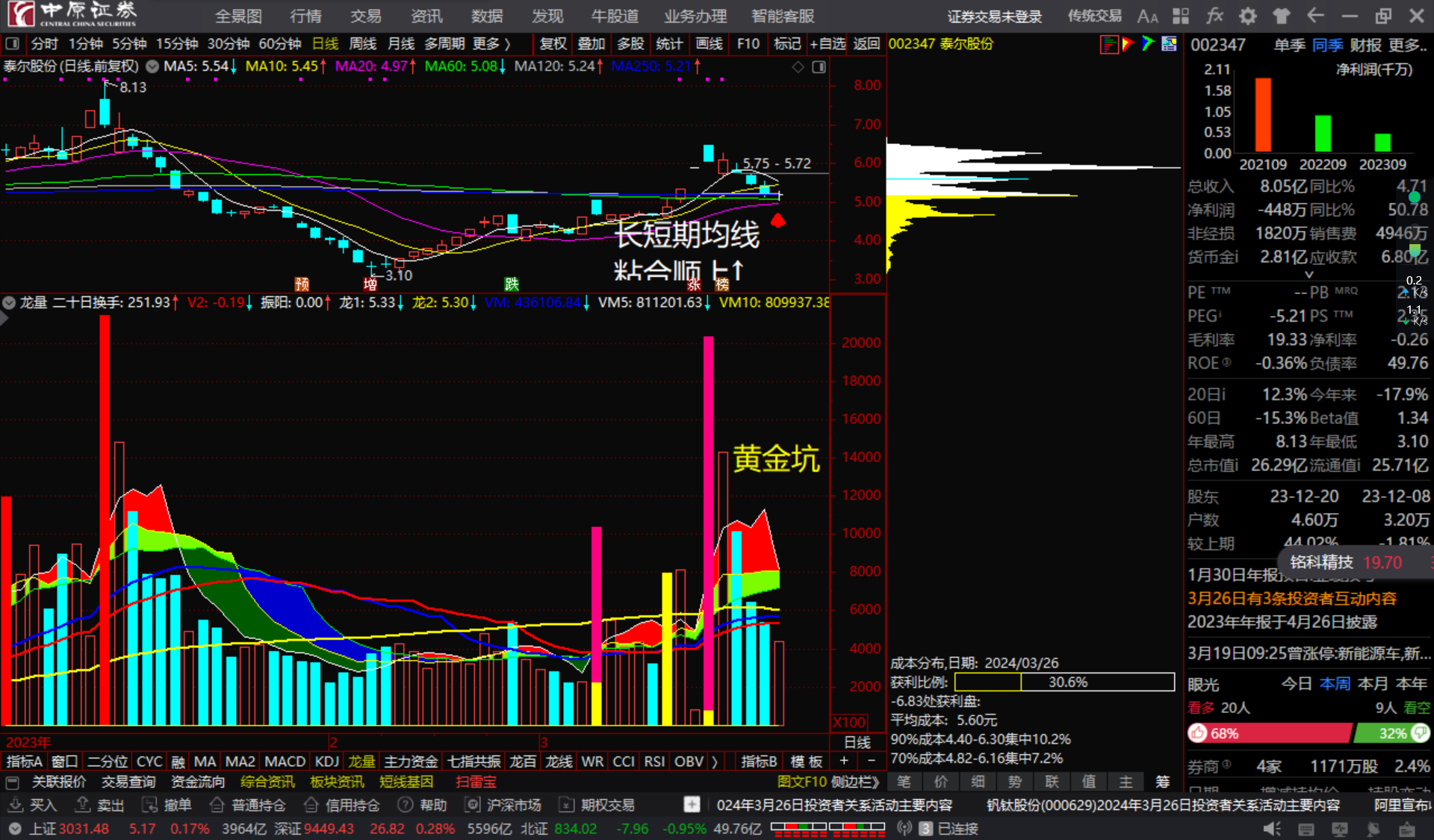The width and height of the screenshot is (1434, 840).
Task: Expand 更多.. in the financial panel
Action: 1407,45
